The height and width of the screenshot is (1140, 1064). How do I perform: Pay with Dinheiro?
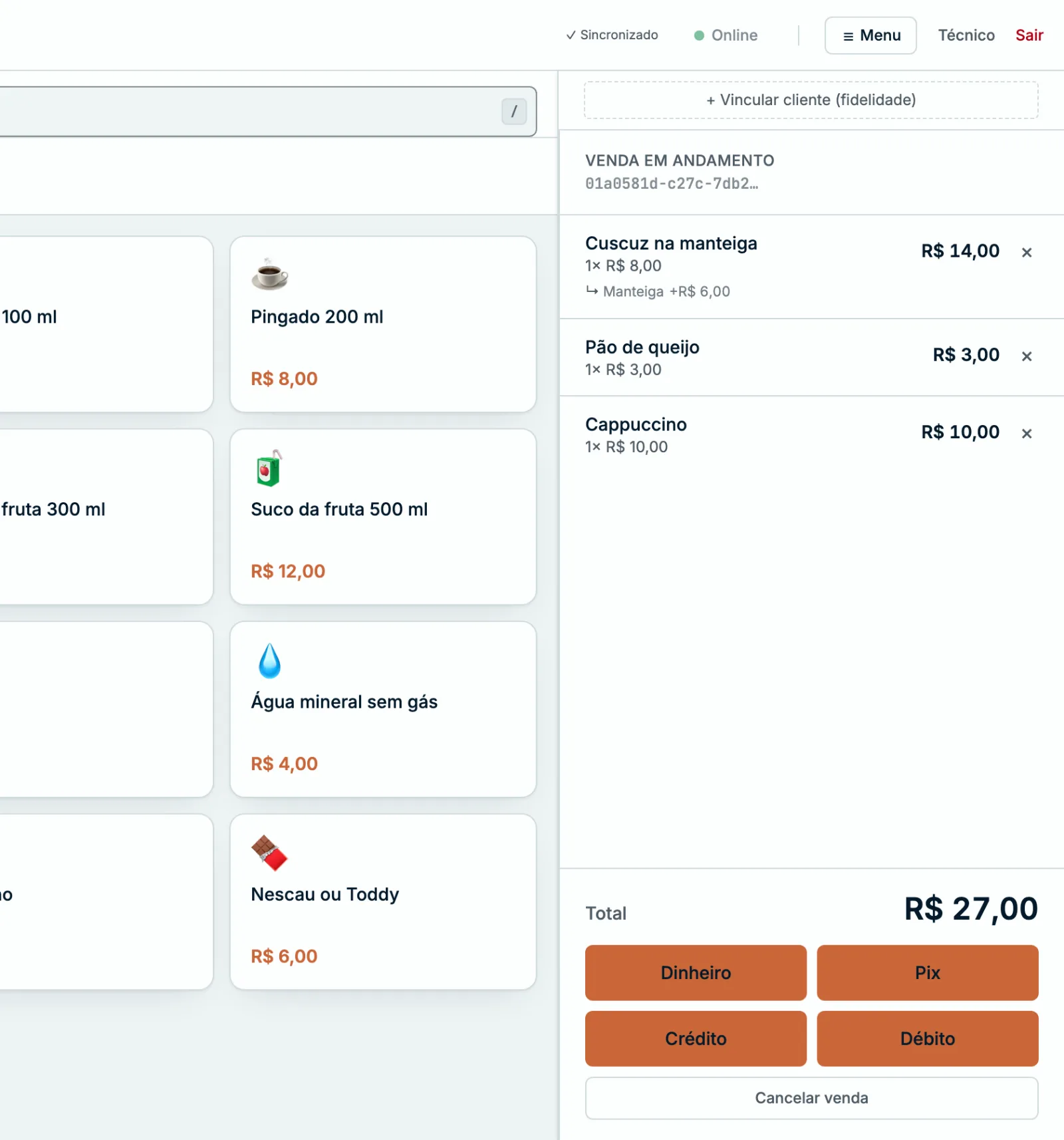click(x=696, y=972)
